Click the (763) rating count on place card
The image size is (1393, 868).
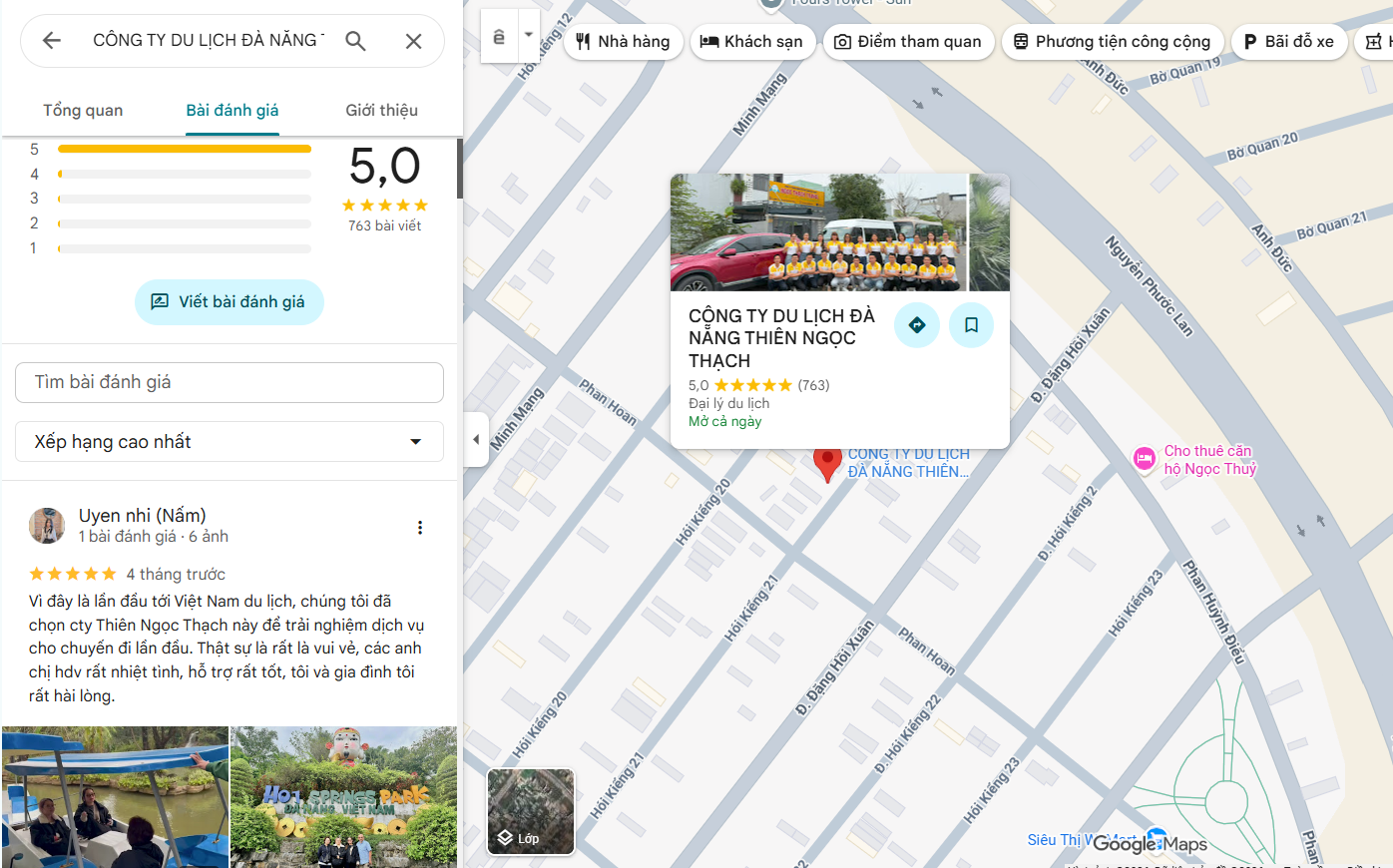[813, 385]
